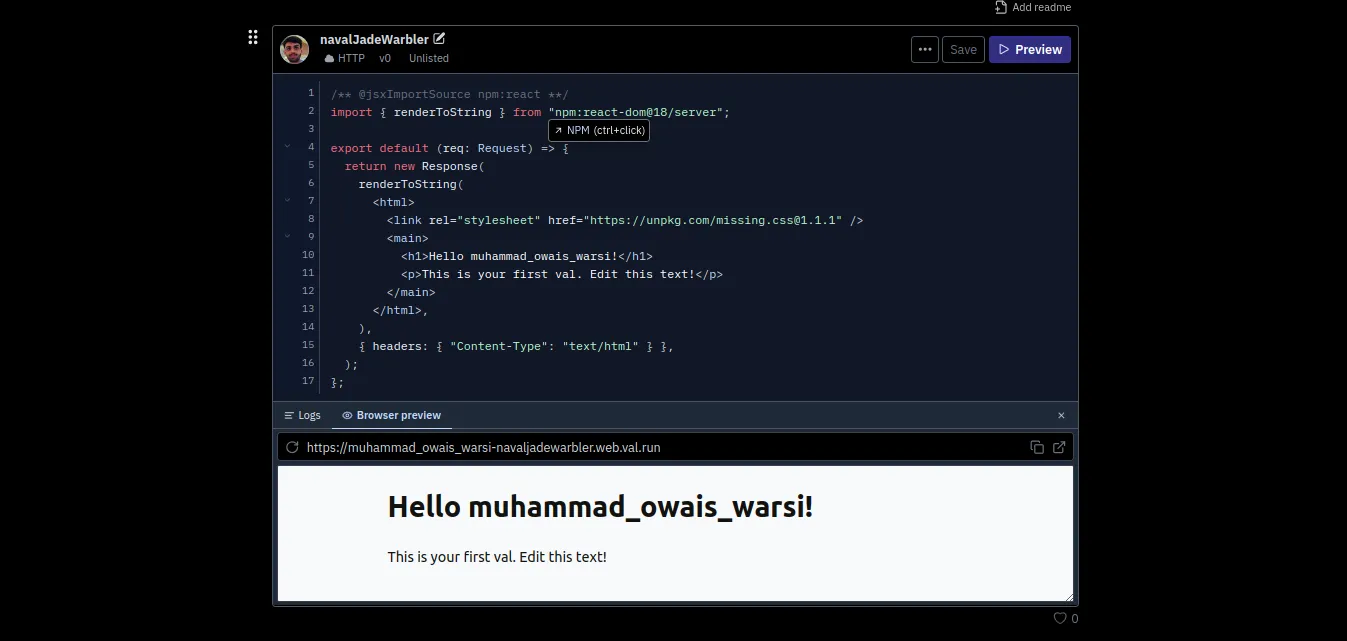Click the edit pencil beside navalJadeWarbler
This screenshot has height=641, width=1347.
click(439, 39)
